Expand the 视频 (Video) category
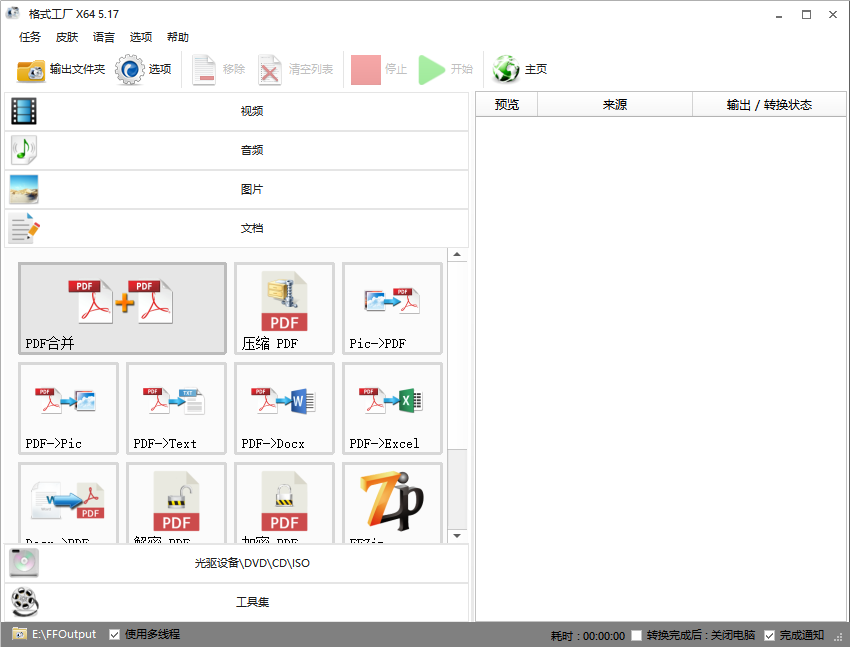 coord(250,111)
